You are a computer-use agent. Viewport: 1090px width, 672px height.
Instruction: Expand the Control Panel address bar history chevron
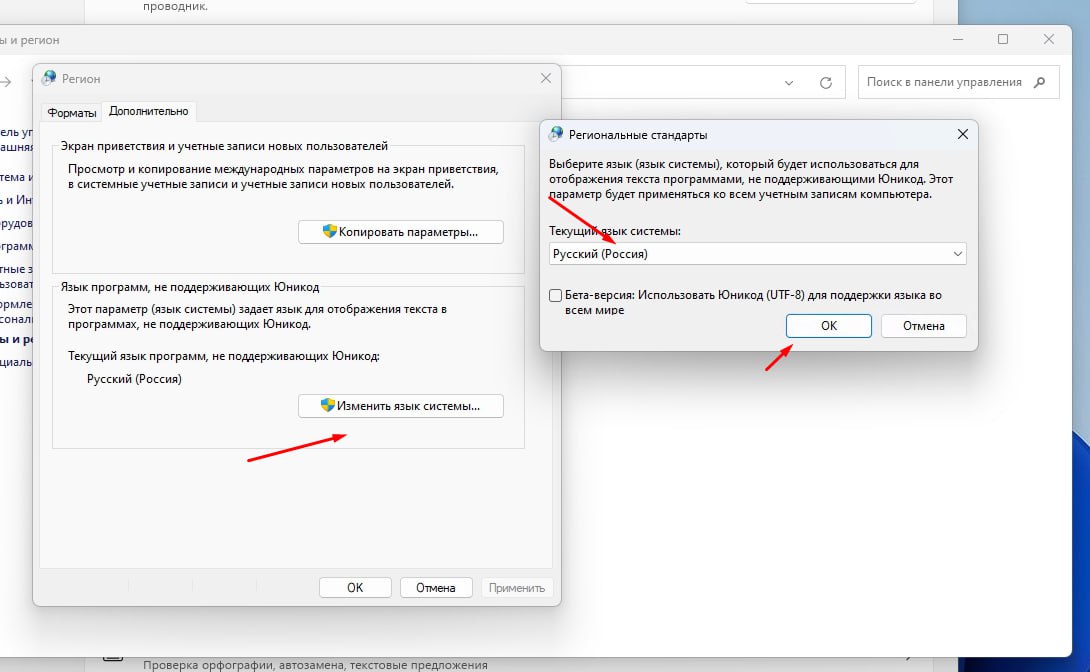click(789, 83)
